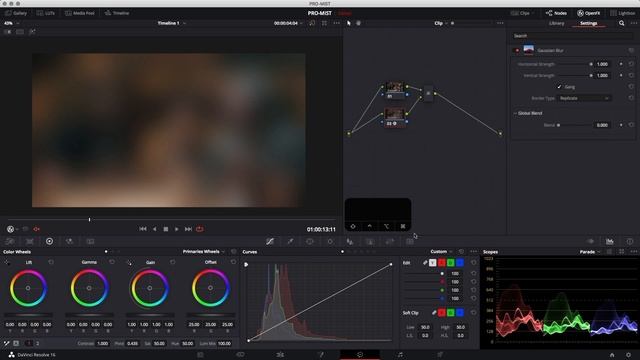The width and height of the screenshot is (640, 360).
Task: Toggle curve channel link in Edit
Action: click(x=425, y=262)
